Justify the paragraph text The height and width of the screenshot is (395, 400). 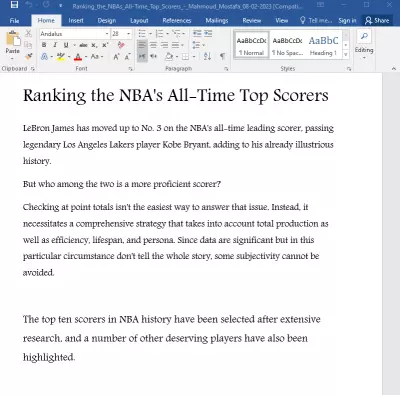tap(175, 45)
